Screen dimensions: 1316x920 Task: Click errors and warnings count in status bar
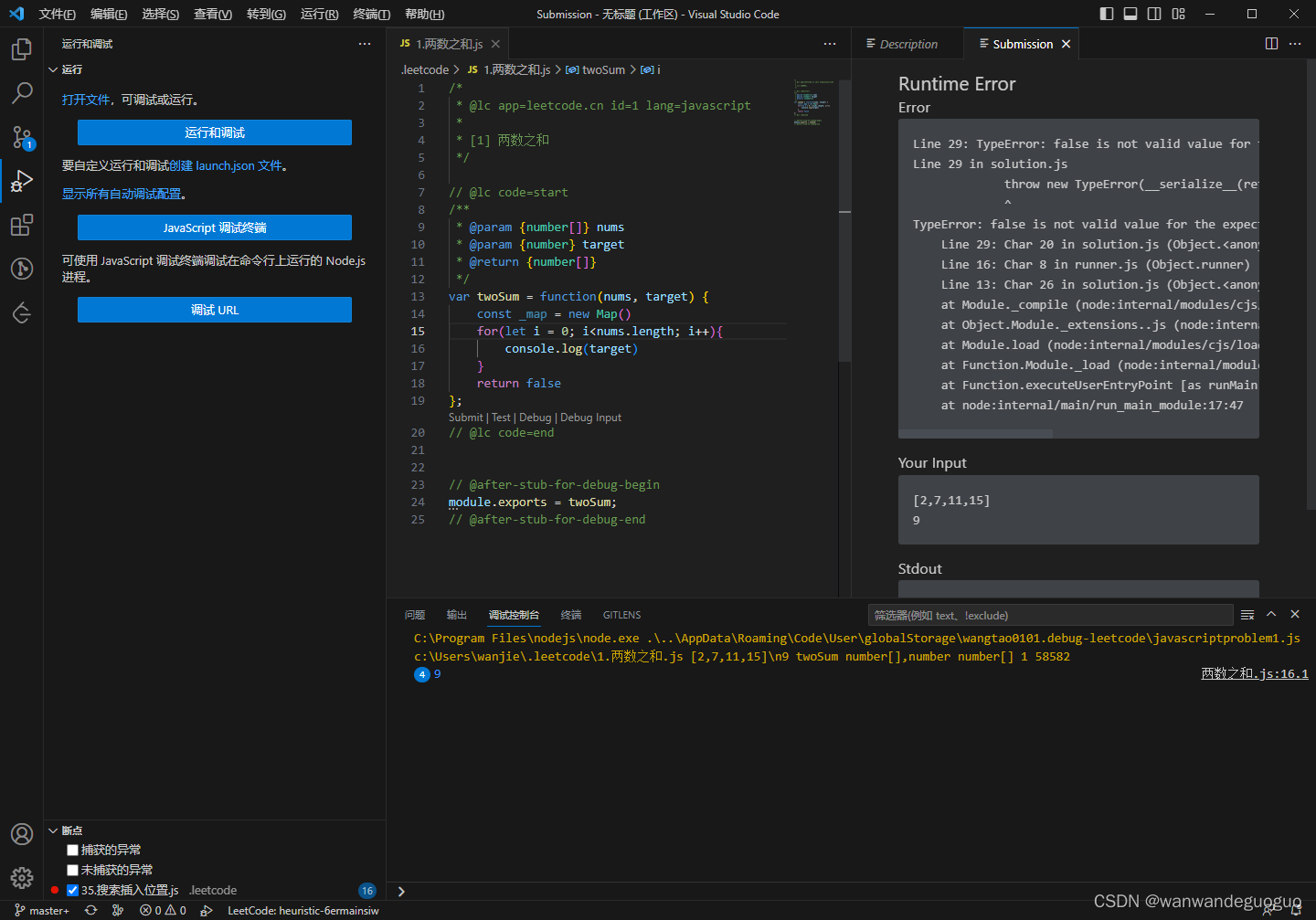[x=163, y=910]
